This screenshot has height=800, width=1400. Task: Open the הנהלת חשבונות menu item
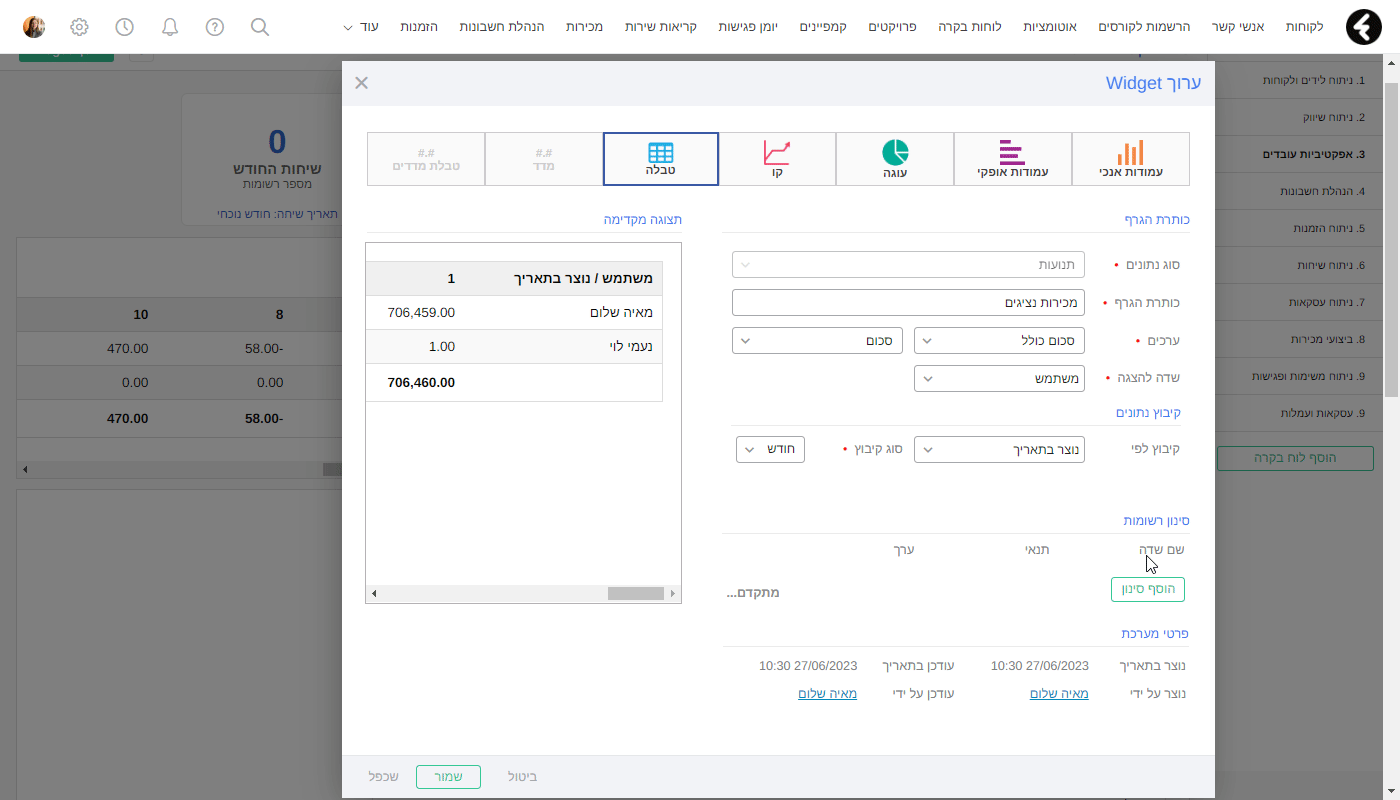point(502,27)
